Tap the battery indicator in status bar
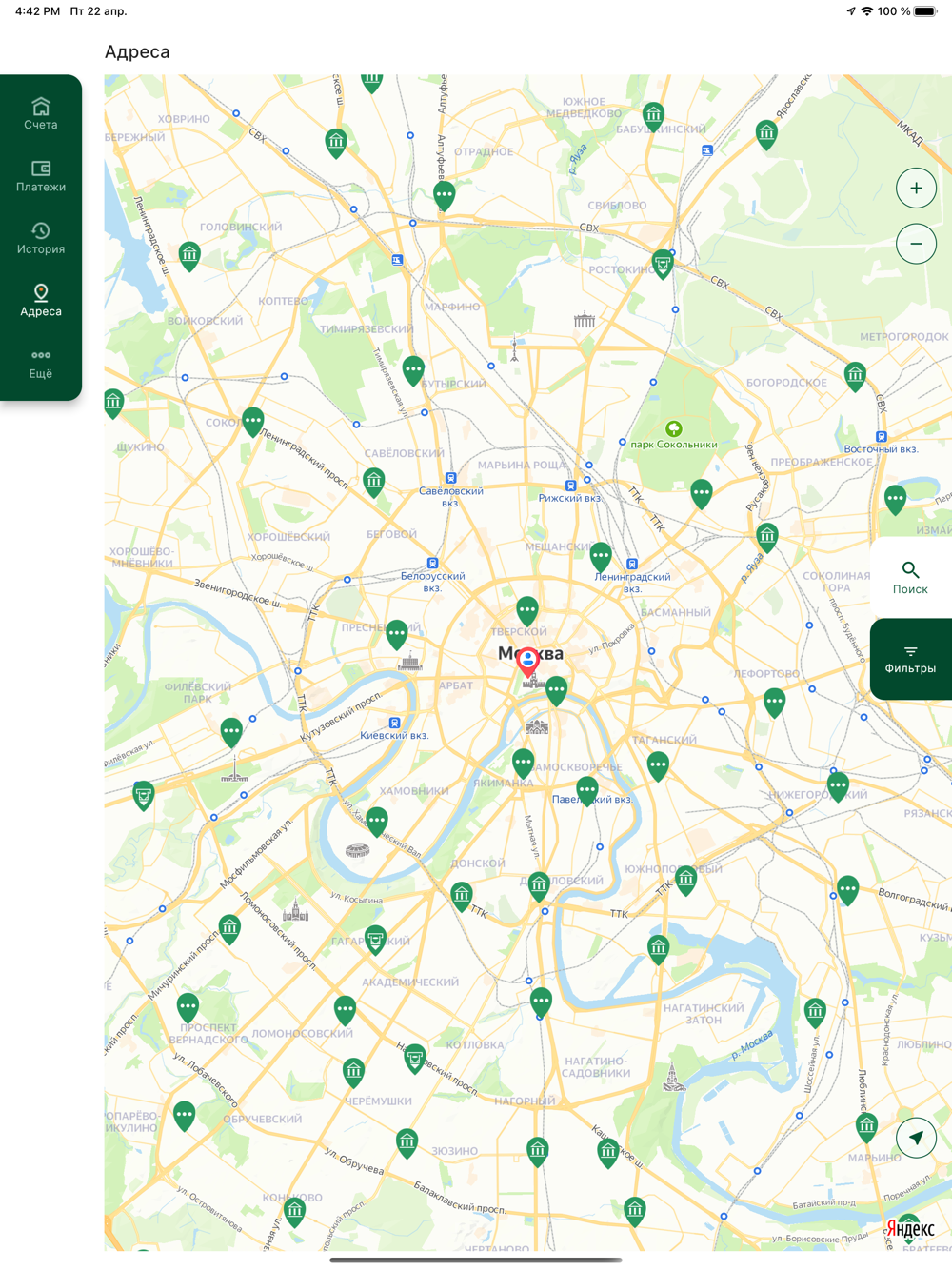 tap(925, 11)
